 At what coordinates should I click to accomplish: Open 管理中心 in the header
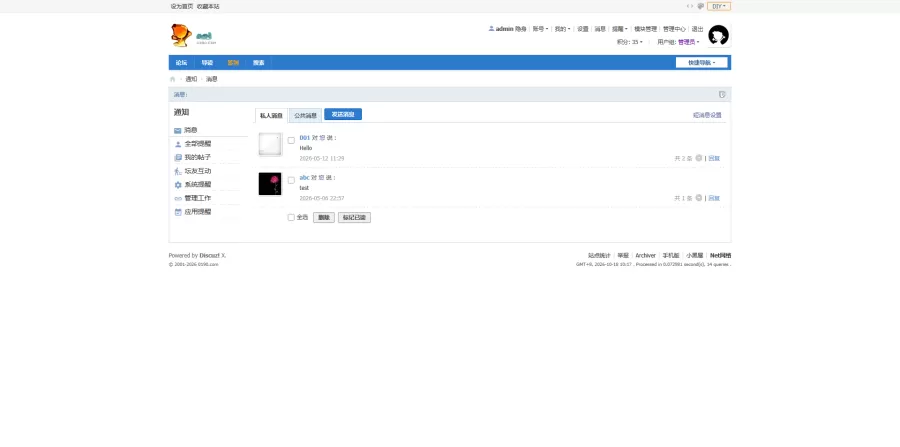[x=674, y=29]
